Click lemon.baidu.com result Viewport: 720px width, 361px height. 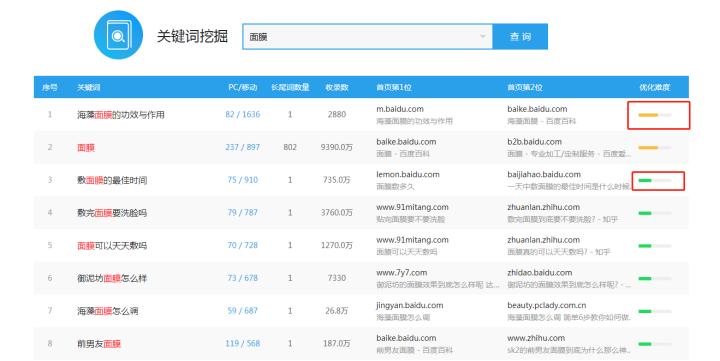coord(408,175)
